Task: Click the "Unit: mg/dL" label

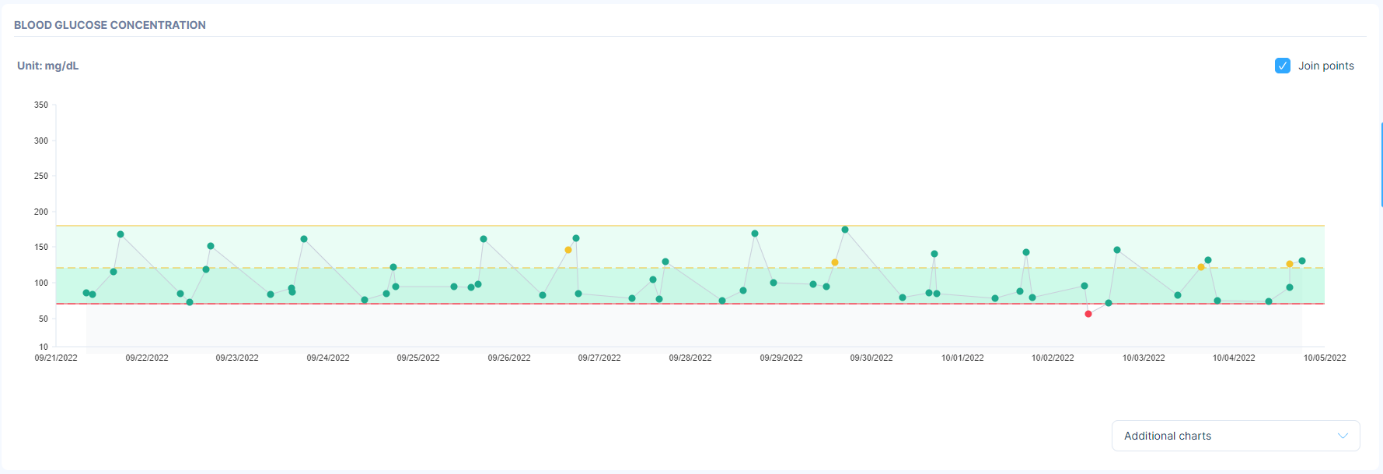Action: pyautogui.click(x=48, y=66)
